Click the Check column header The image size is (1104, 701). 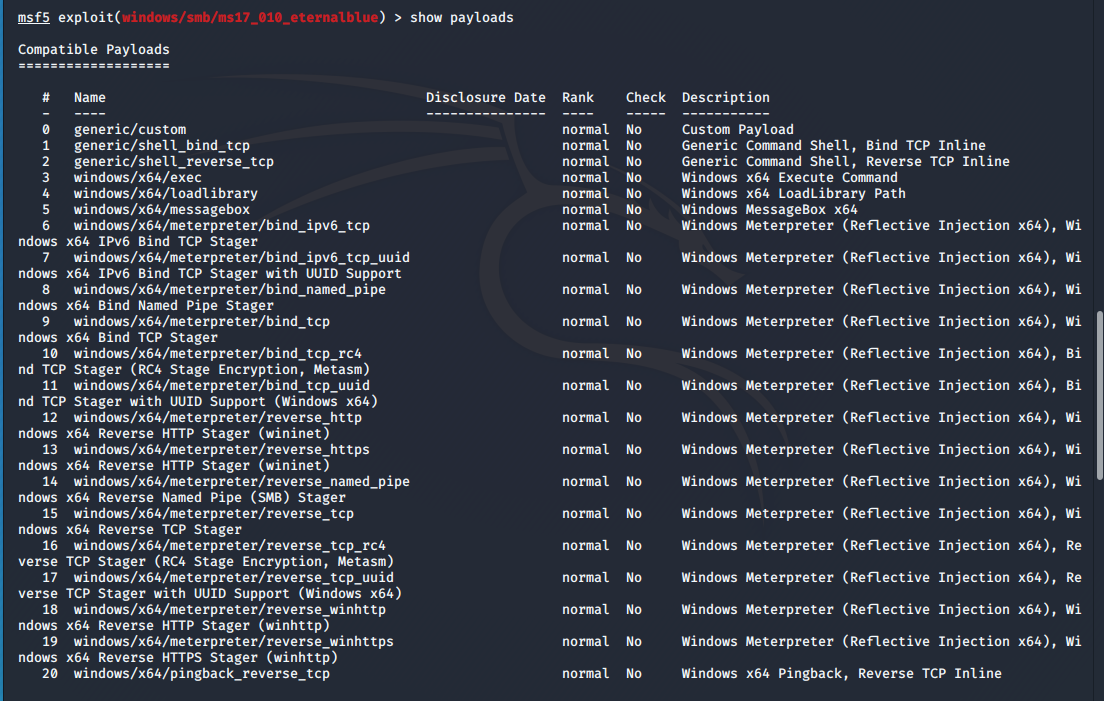[645, 97]
